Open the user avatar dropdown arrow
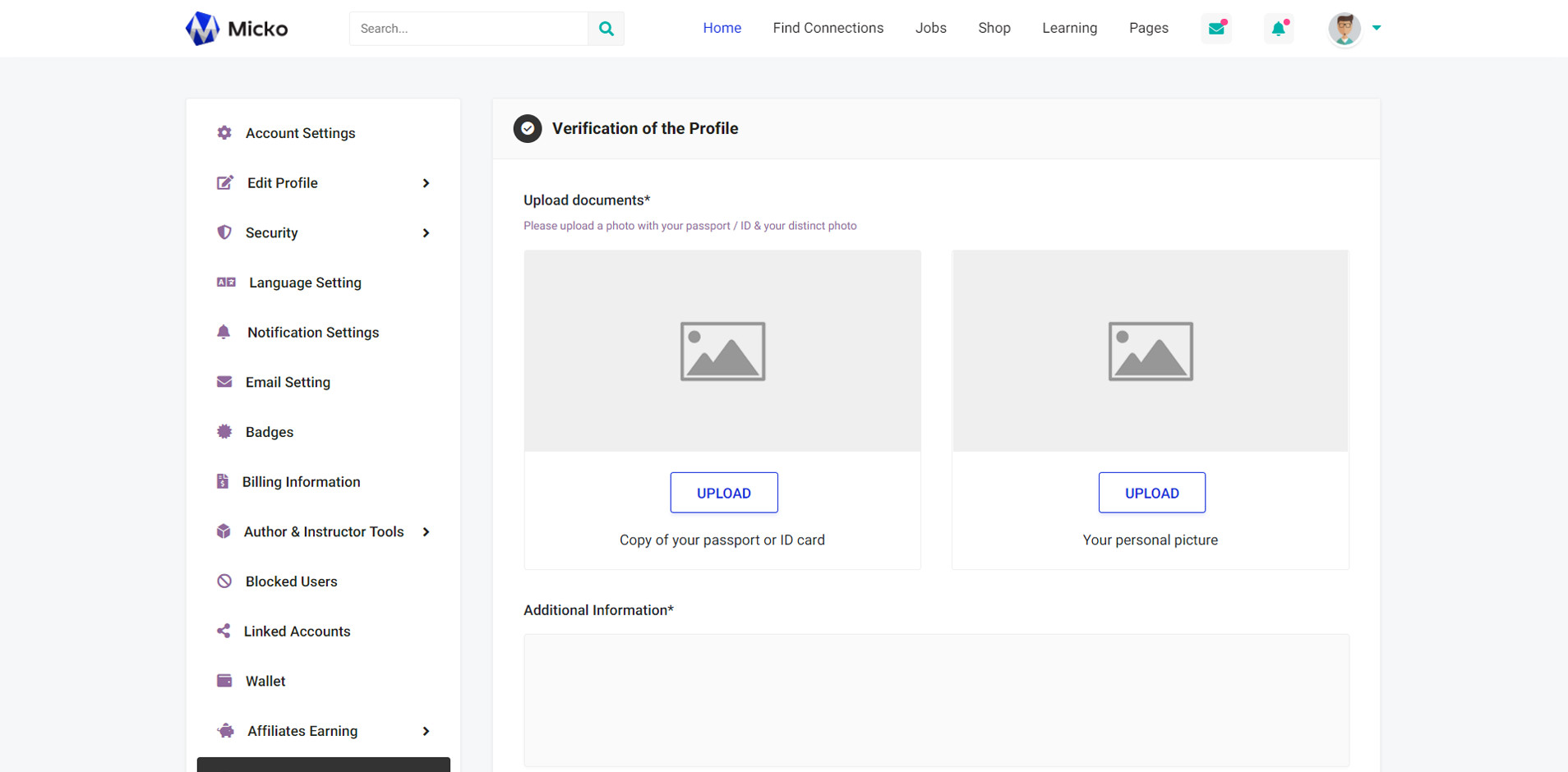 [x=1377, y=28]
